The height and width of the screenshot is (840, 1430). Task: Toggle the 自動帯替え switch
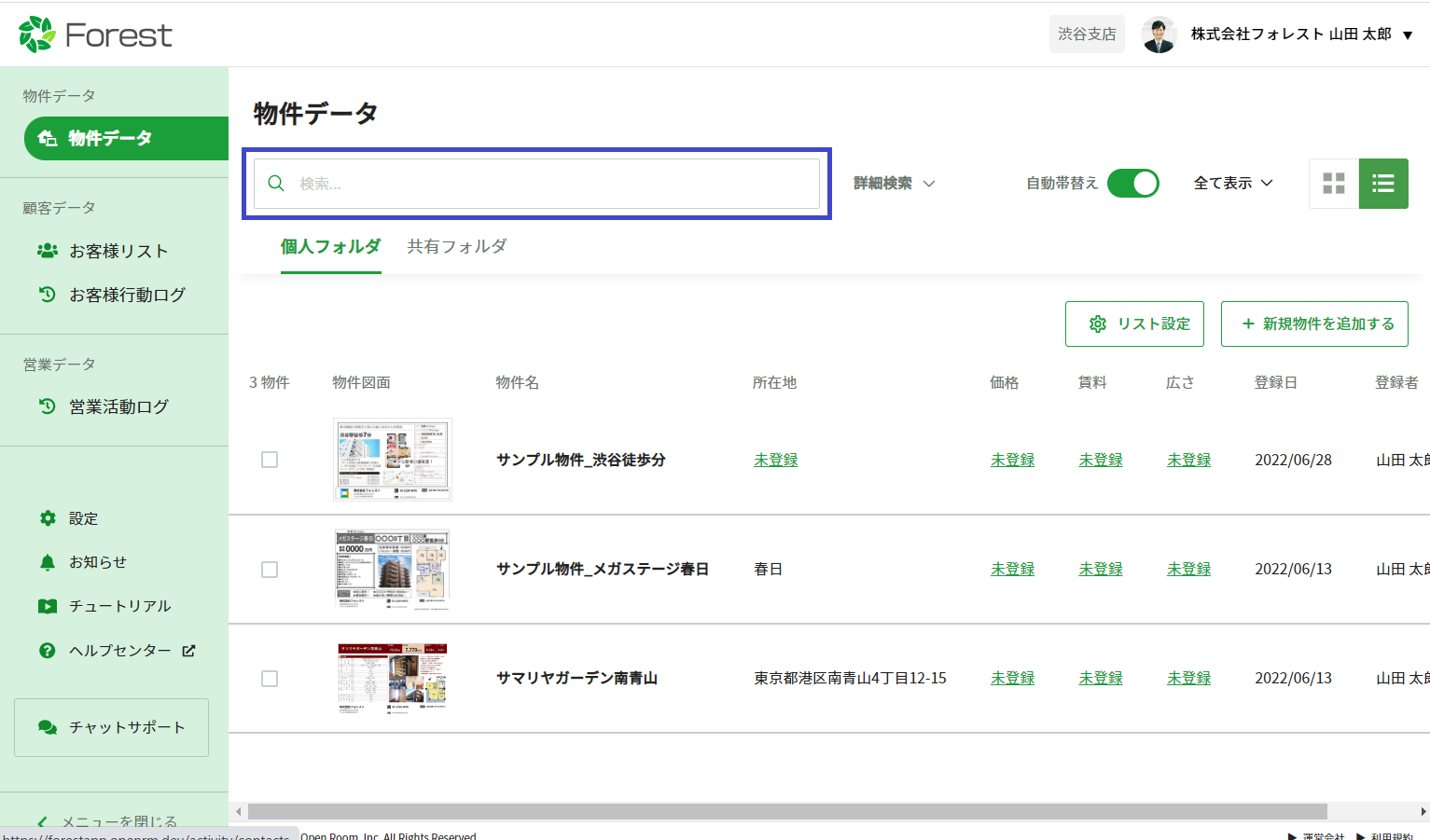[x=1133, y=184]
